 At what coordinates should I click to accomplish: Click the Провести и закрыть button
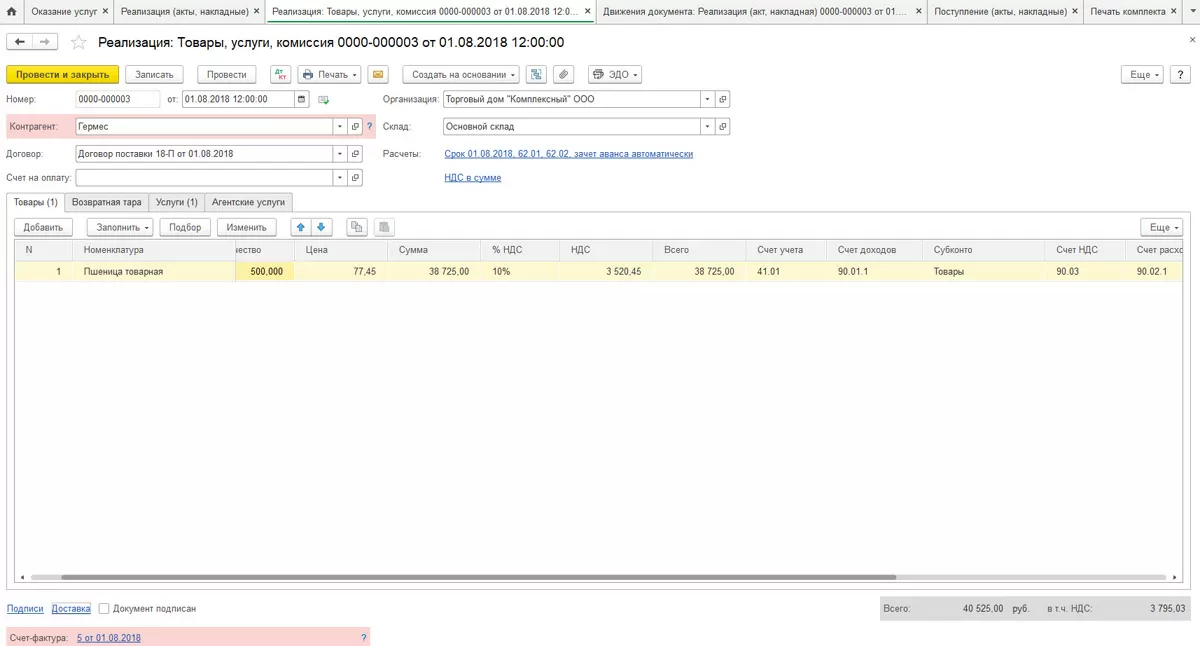[63, 75]
